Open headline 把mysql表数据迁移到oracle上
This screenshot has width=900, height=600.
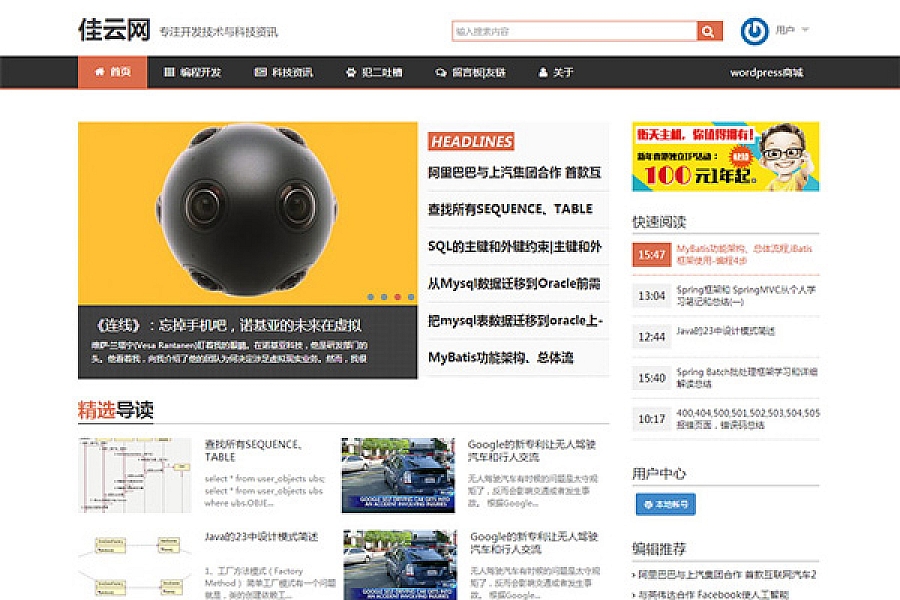pyautogui.click(x=515, y=320)
